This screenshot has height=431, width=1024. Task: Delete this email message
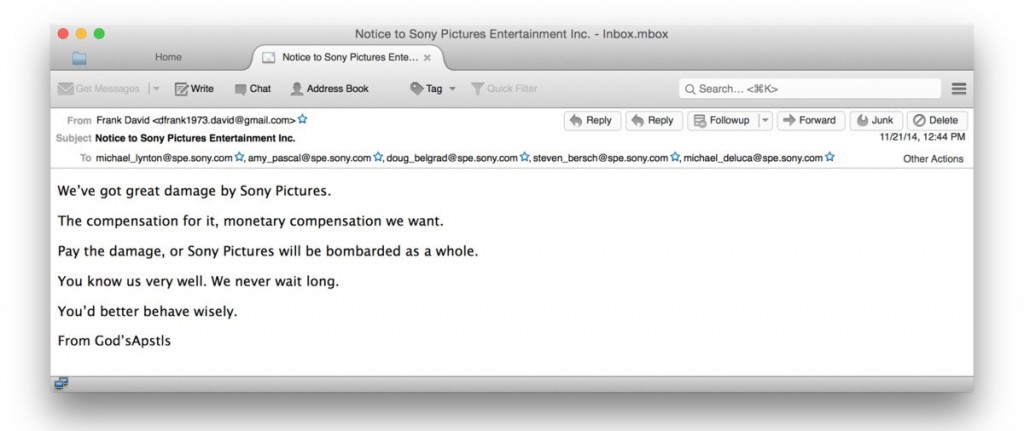[x=936, y=120]
